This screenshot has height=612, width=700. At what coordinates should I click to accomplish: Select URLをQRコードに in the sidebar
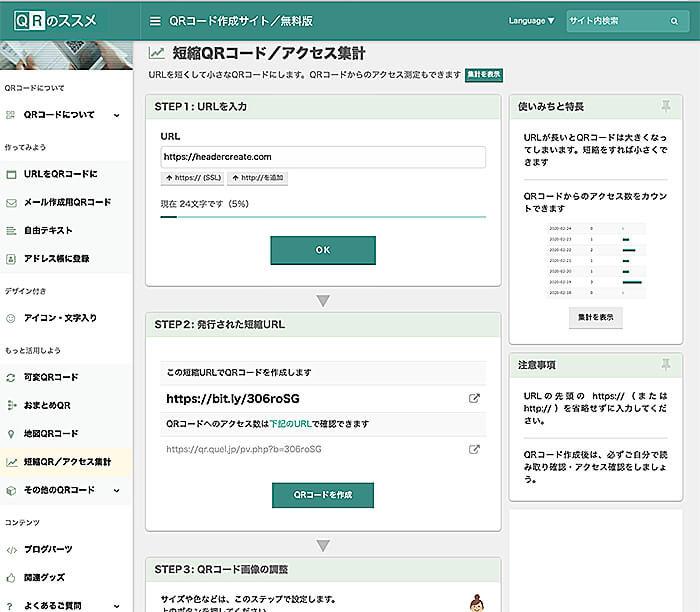[x=66, y=174]
